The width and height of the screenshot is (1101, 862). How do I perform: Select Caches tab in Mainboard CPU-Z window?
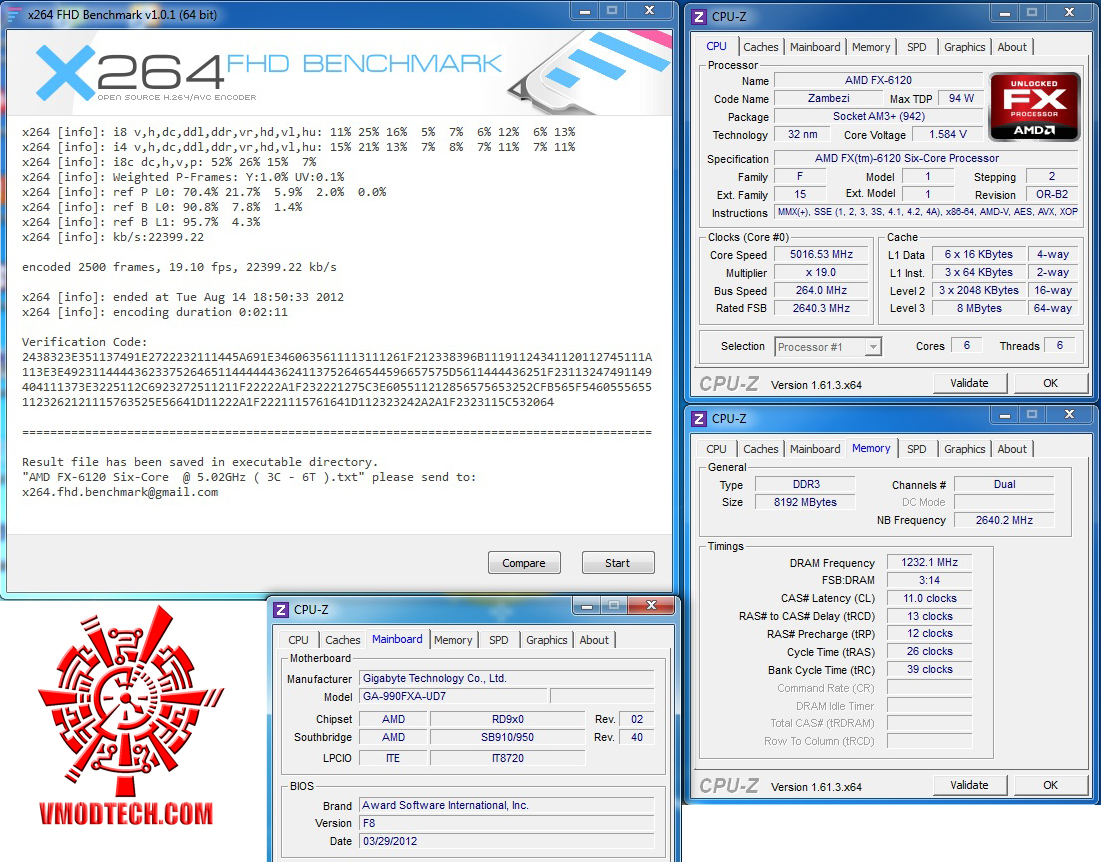pyautogui.click(x=343, y=640)
